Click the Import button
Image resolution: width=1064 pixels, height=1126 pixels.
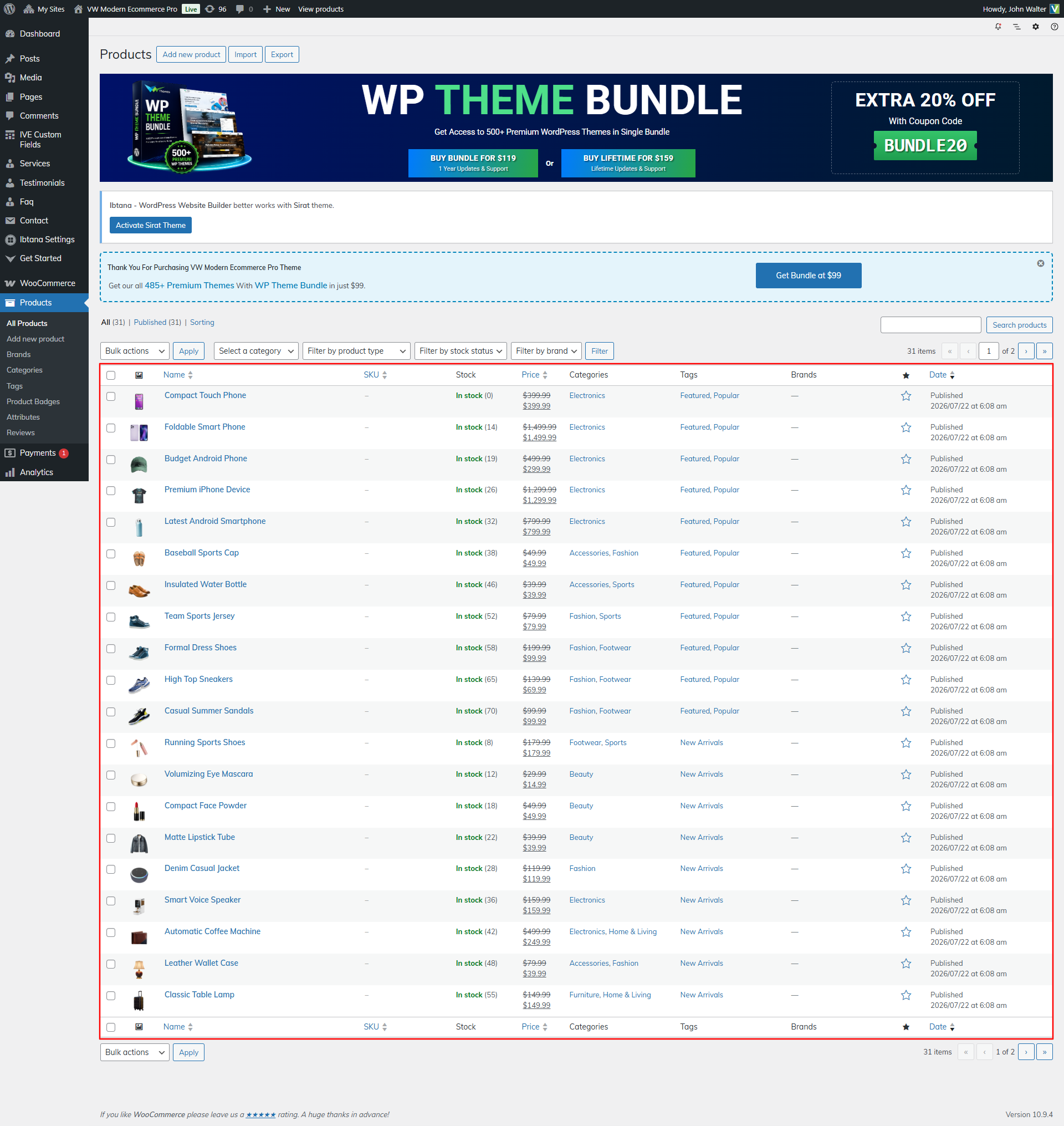click(245, 54)
